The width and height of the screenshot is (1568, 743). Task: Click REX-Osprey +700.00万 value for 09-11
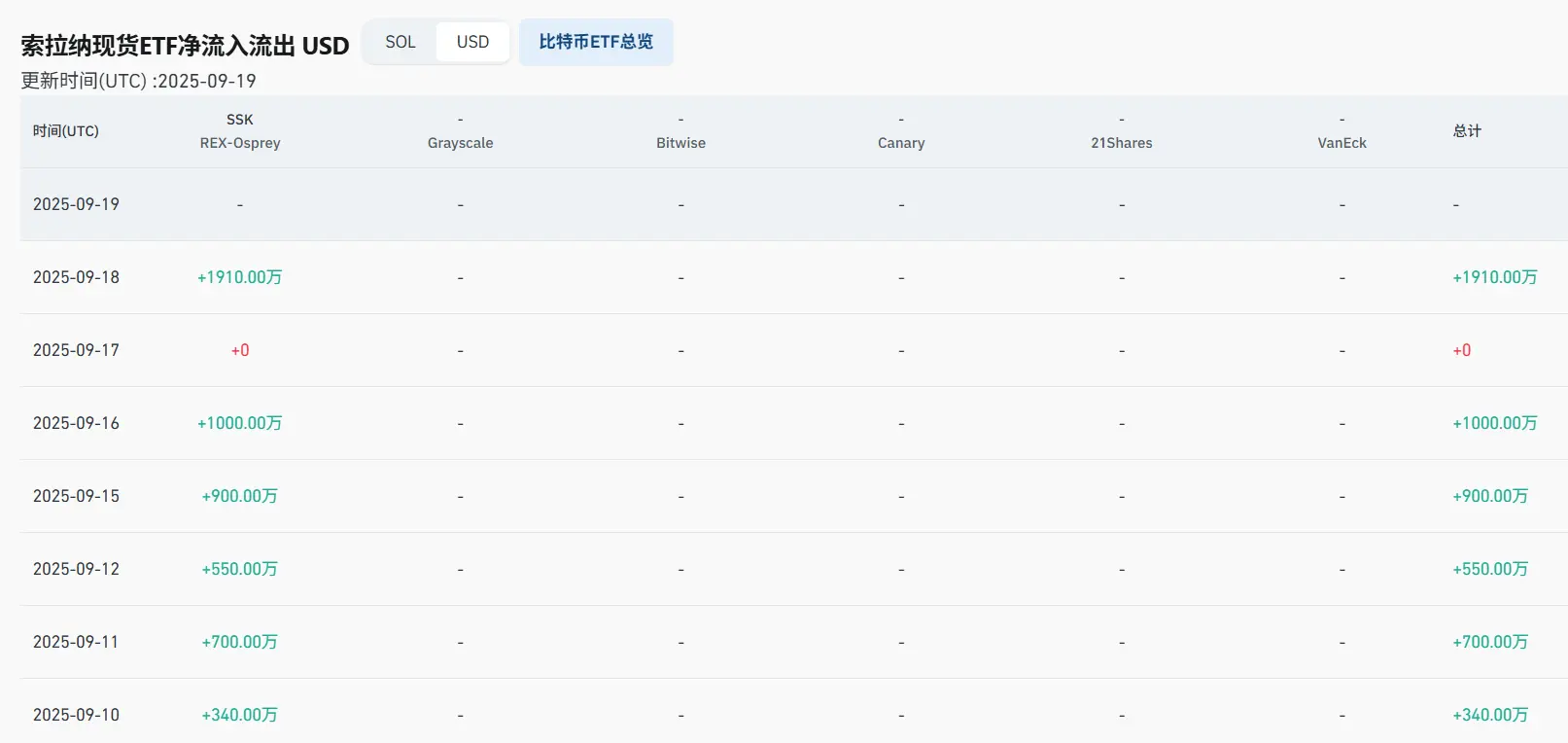click(240, 642)
